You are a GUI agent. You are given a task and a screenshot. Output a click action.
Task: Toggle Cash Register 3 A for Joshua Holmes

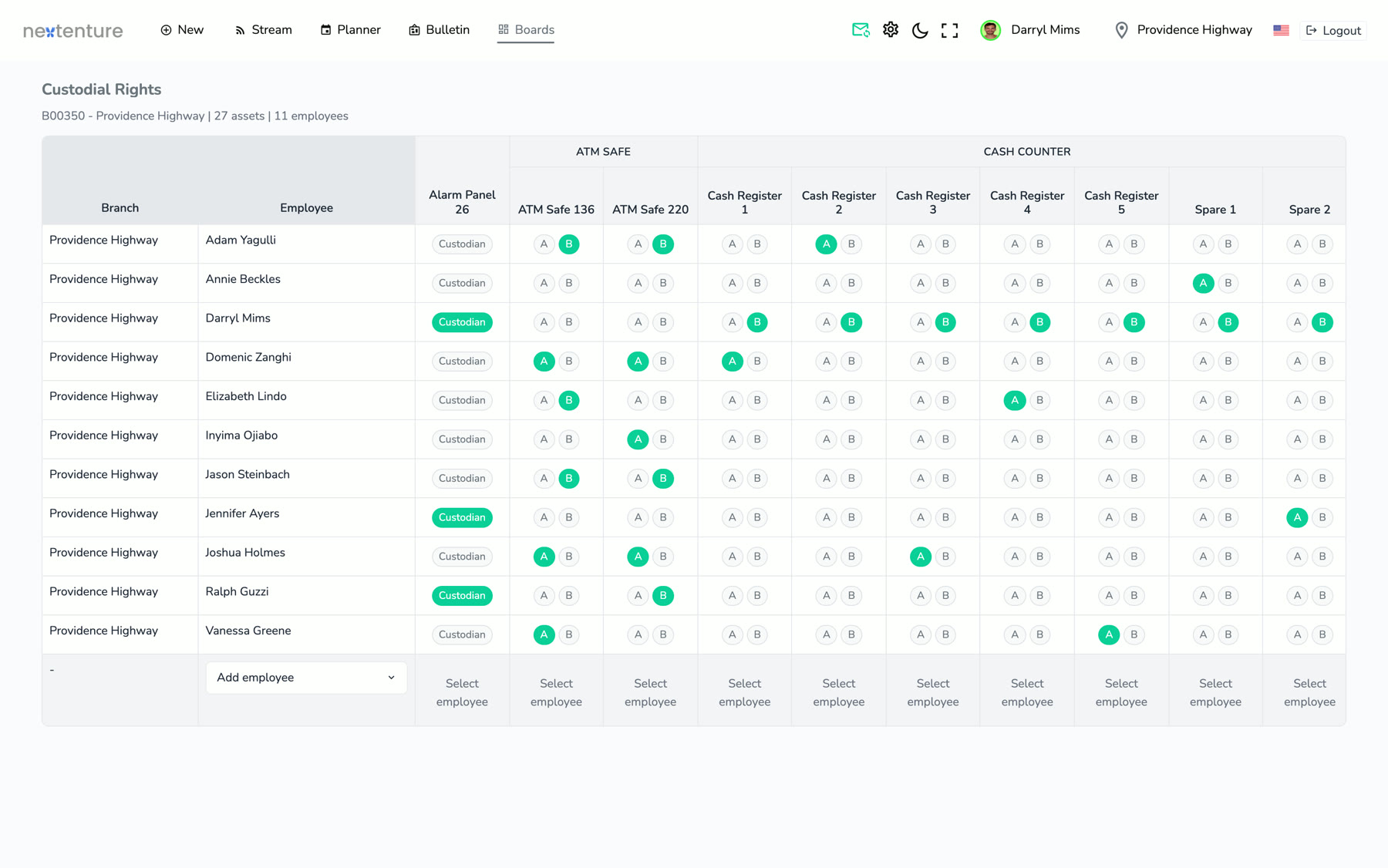[921, 557]
